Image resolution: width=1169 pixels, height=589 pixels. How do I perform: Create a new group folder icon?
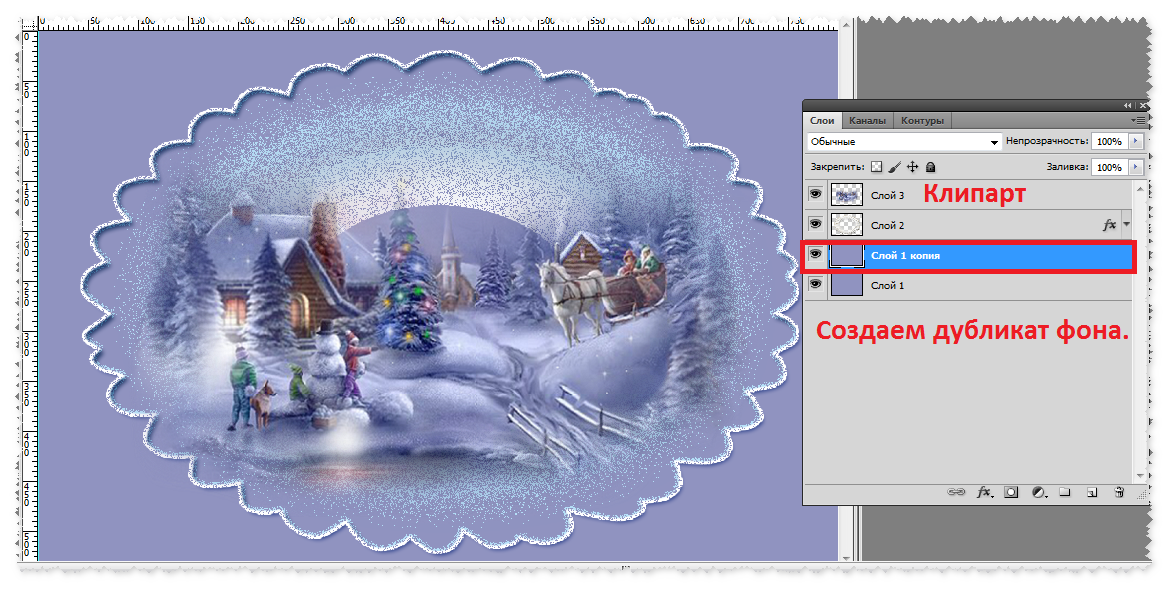[x=1065, y=492]
